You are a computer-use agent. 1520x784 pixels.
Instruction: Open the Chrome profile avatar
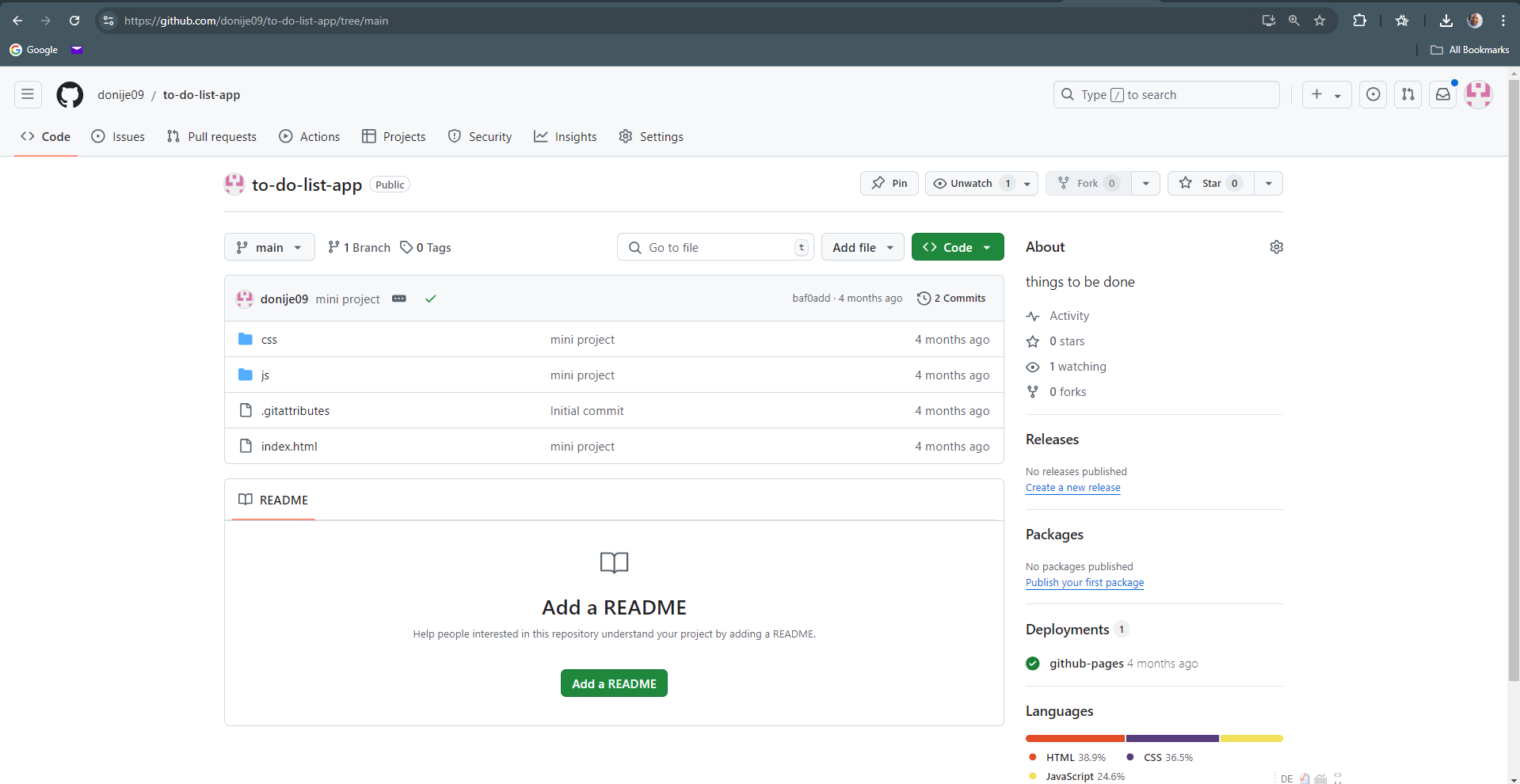1475,21
